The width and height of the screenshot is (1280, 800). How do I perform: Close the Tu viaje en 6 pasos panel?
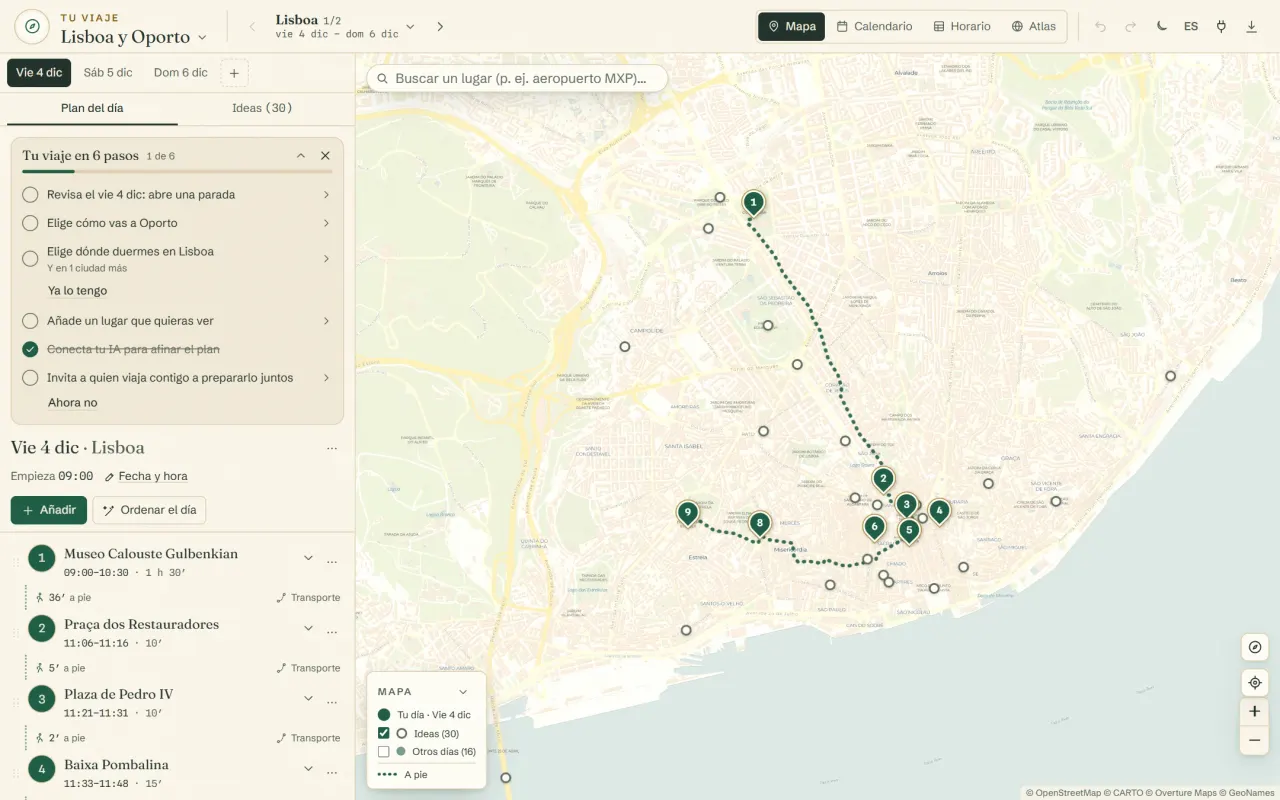[x=325, y=156]
